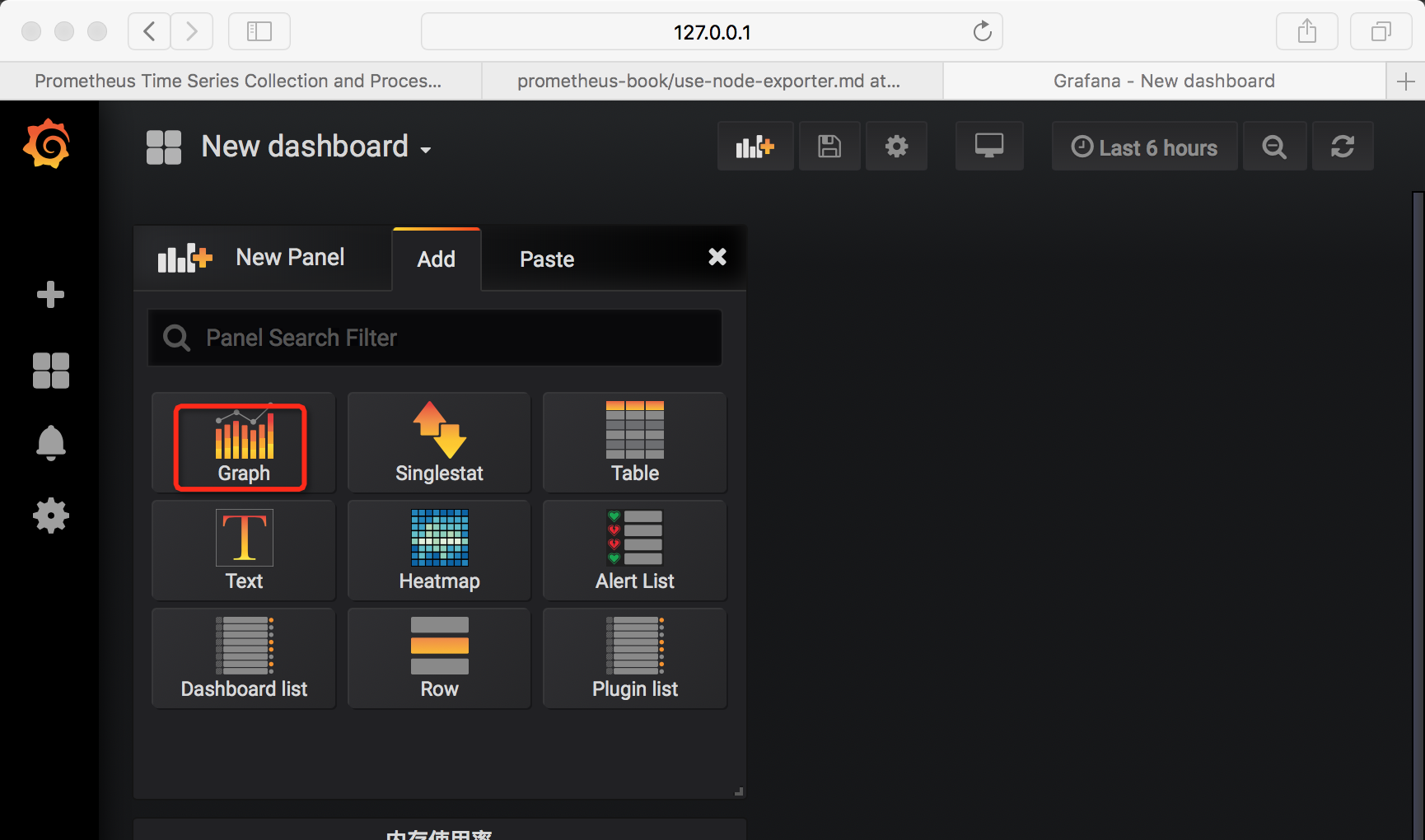Show all Safari tabs overview
Image resolution: width=1425 pixels, height=840 pixels.
pos(1381,31)
